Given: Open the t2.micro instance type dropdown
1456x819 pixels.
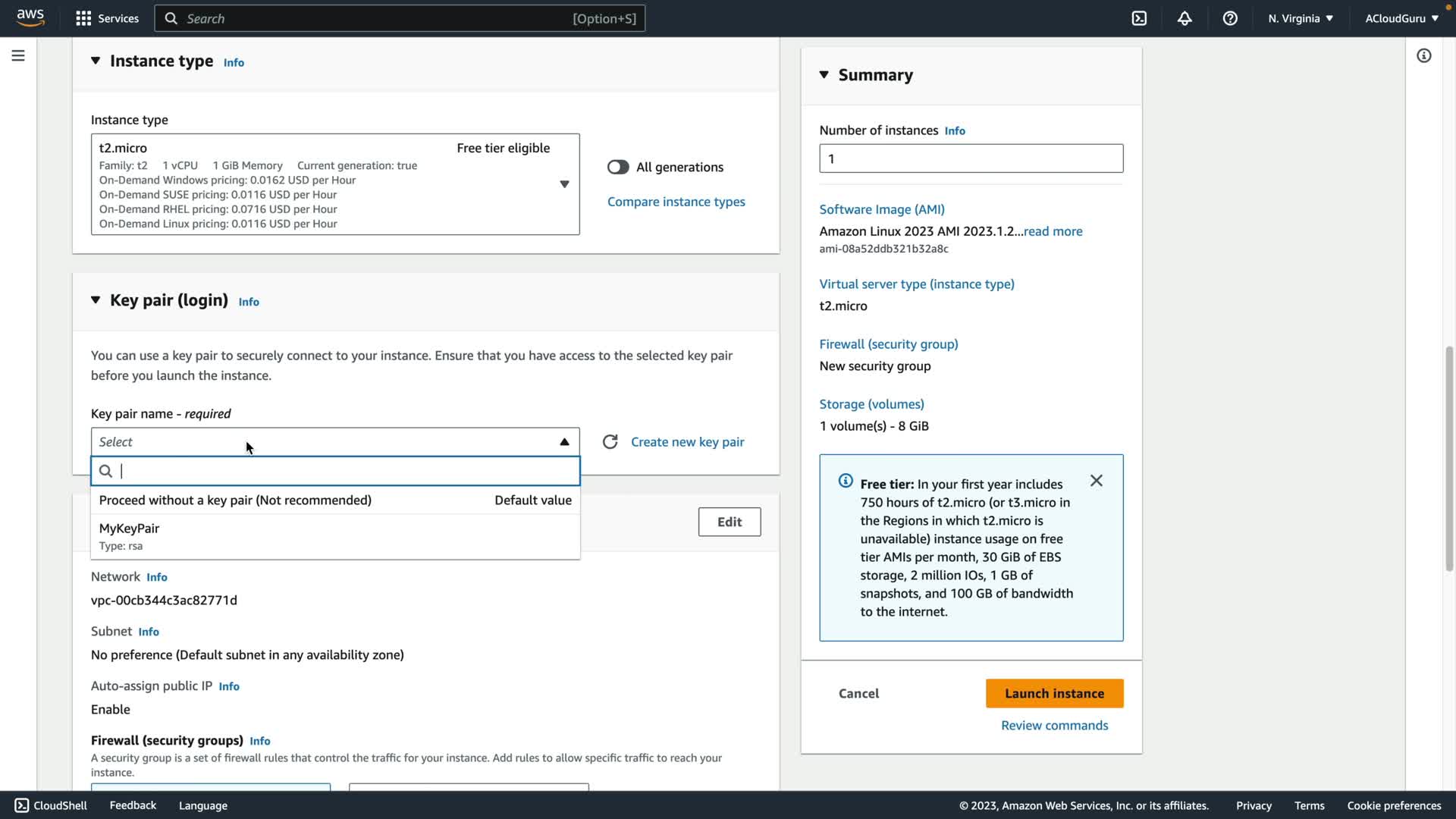Looking at the screenshot, I should point(564,184).
